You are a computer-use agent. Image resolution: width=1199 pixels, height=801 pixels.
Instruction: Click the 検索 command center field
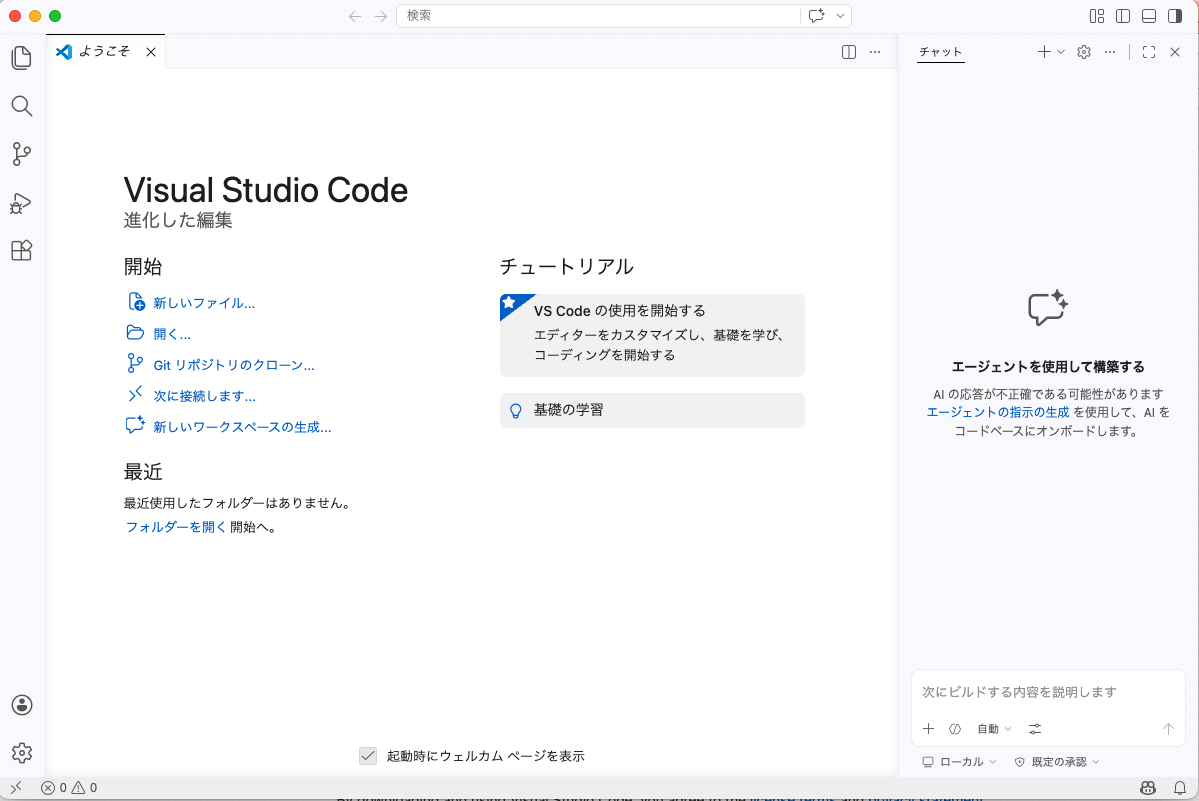click(598, 16)
